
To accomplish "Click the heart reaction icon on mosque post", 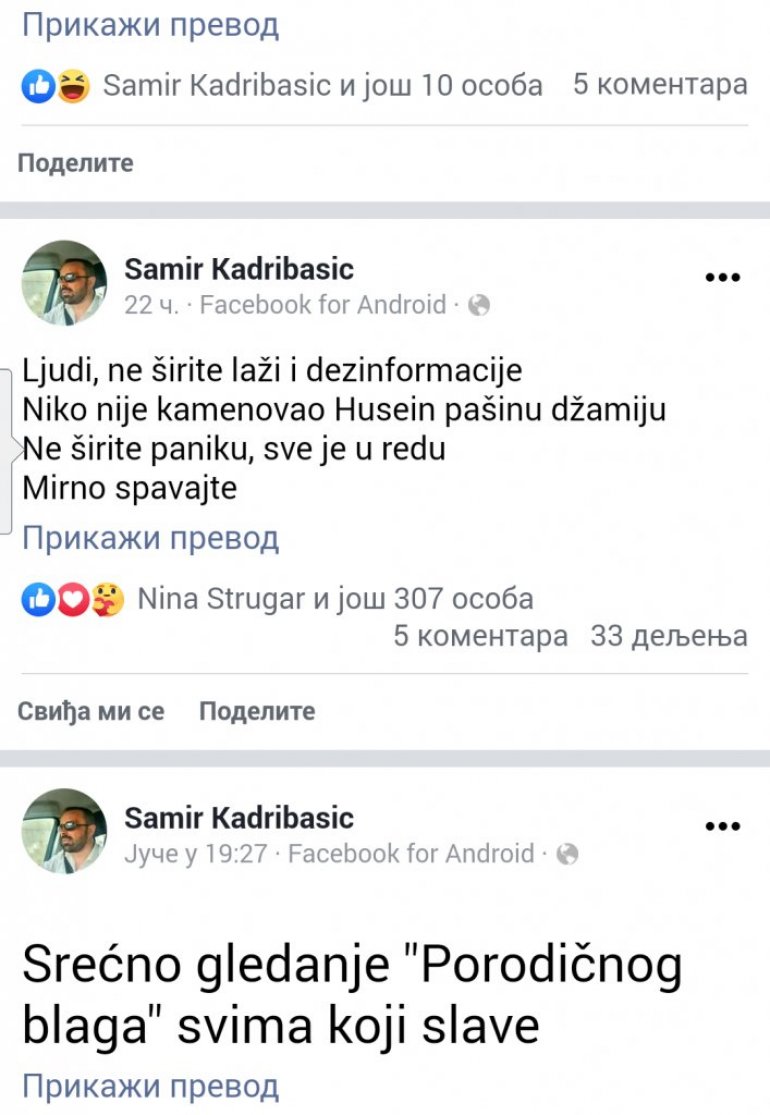I will click(x=72, y=600).
